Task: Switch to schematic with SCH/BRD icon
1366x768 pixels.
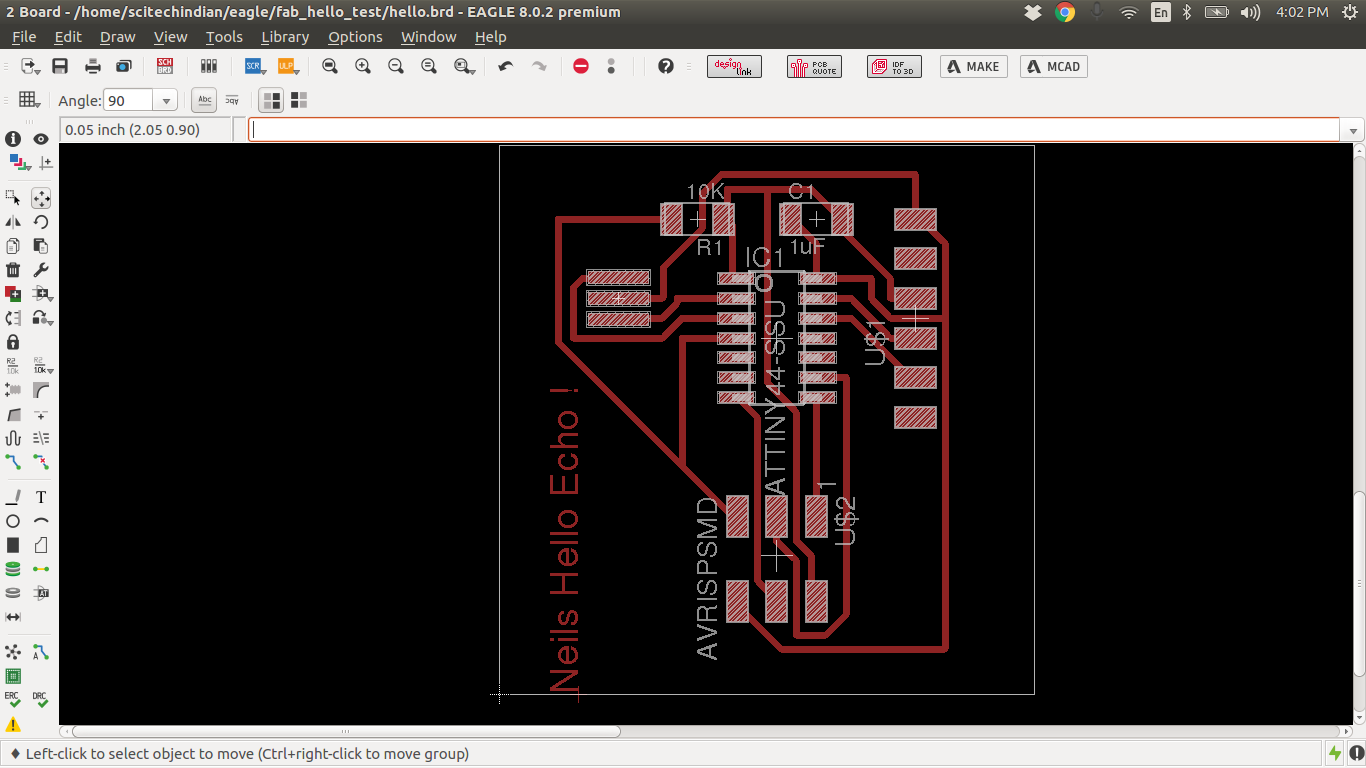Action: click(x=166, y=66)
